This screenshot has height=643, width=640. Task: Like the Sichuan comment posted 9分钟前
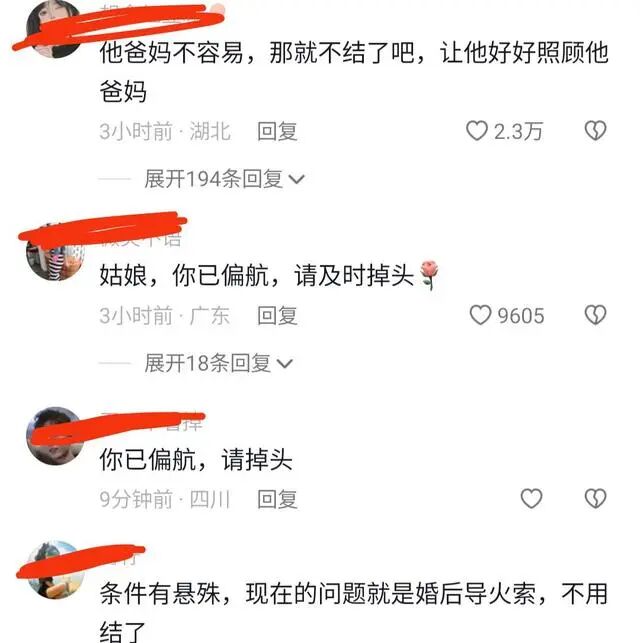click(531, 499)
